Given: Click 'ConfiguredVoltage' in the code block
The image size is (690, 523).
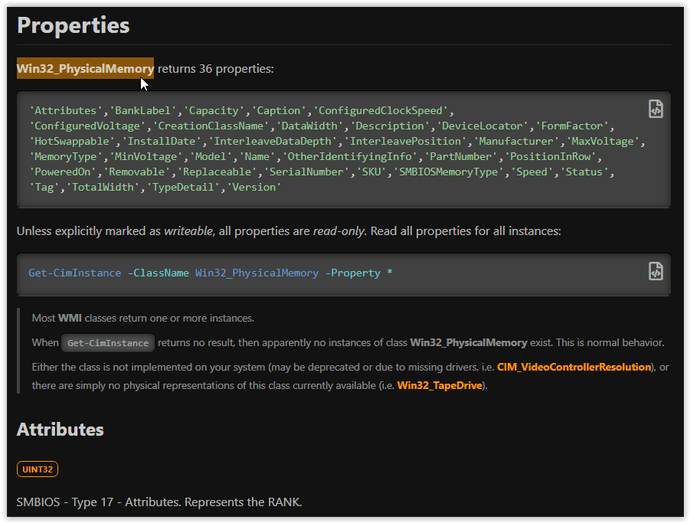Looking at the screenshot, I should tap(87, 126).
